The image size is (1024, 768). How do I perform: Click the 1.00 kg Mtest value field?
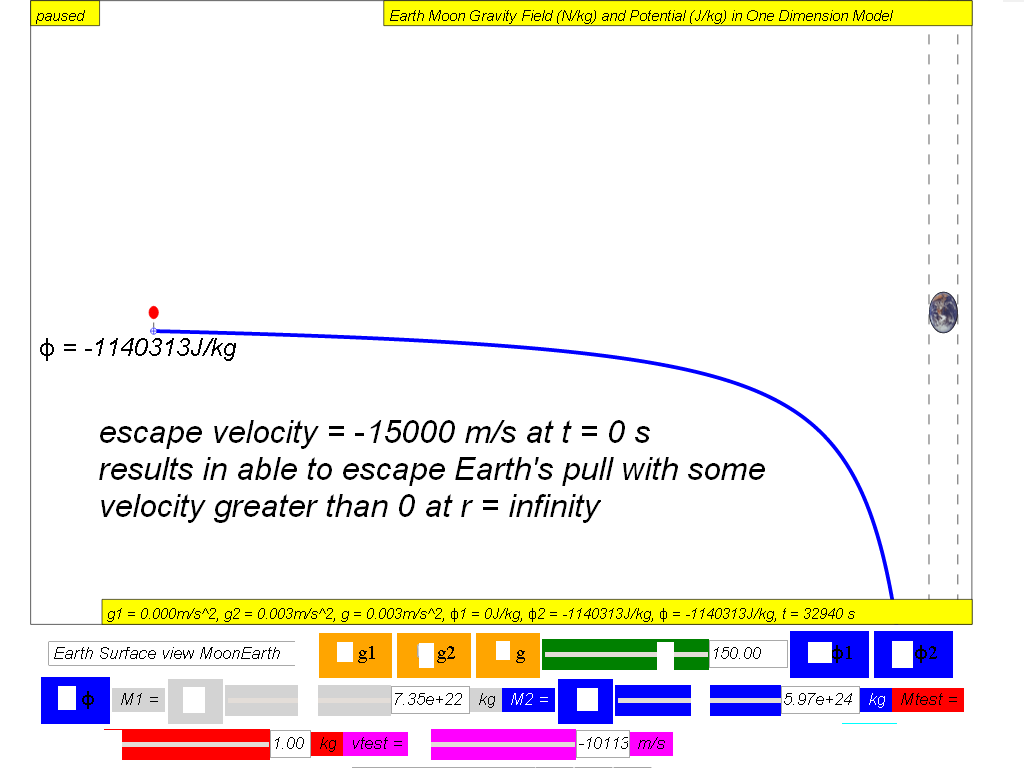tap(289, 744)
